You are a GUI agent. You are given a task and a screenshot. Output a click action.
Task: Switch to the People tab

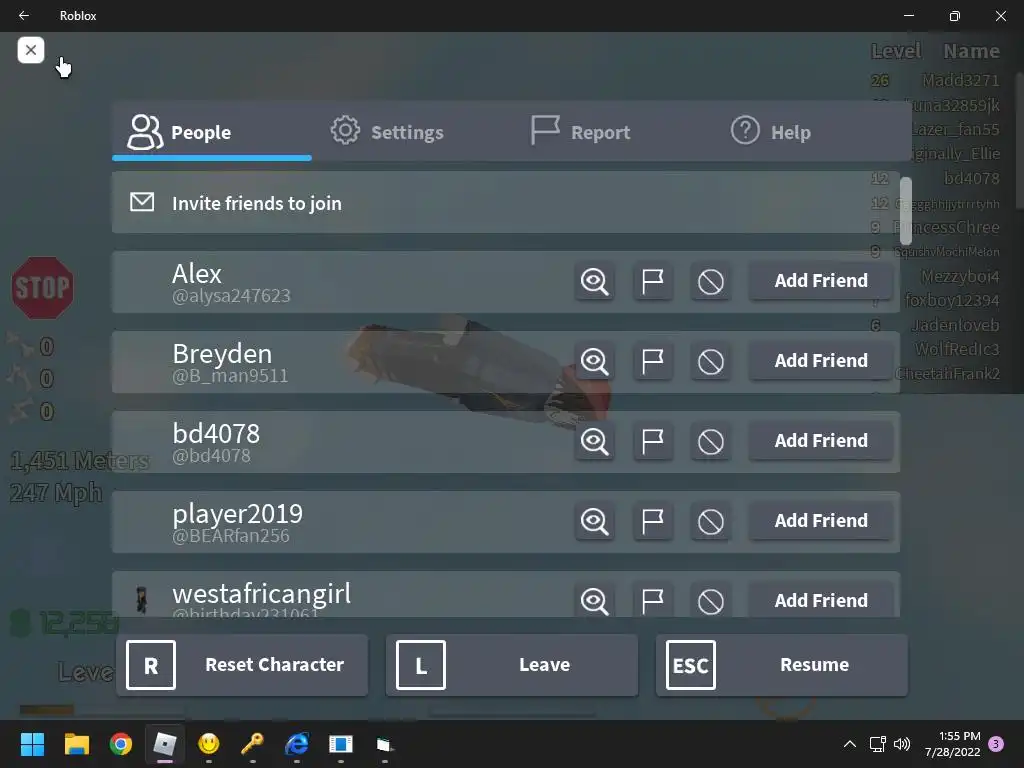pos(212,132)
